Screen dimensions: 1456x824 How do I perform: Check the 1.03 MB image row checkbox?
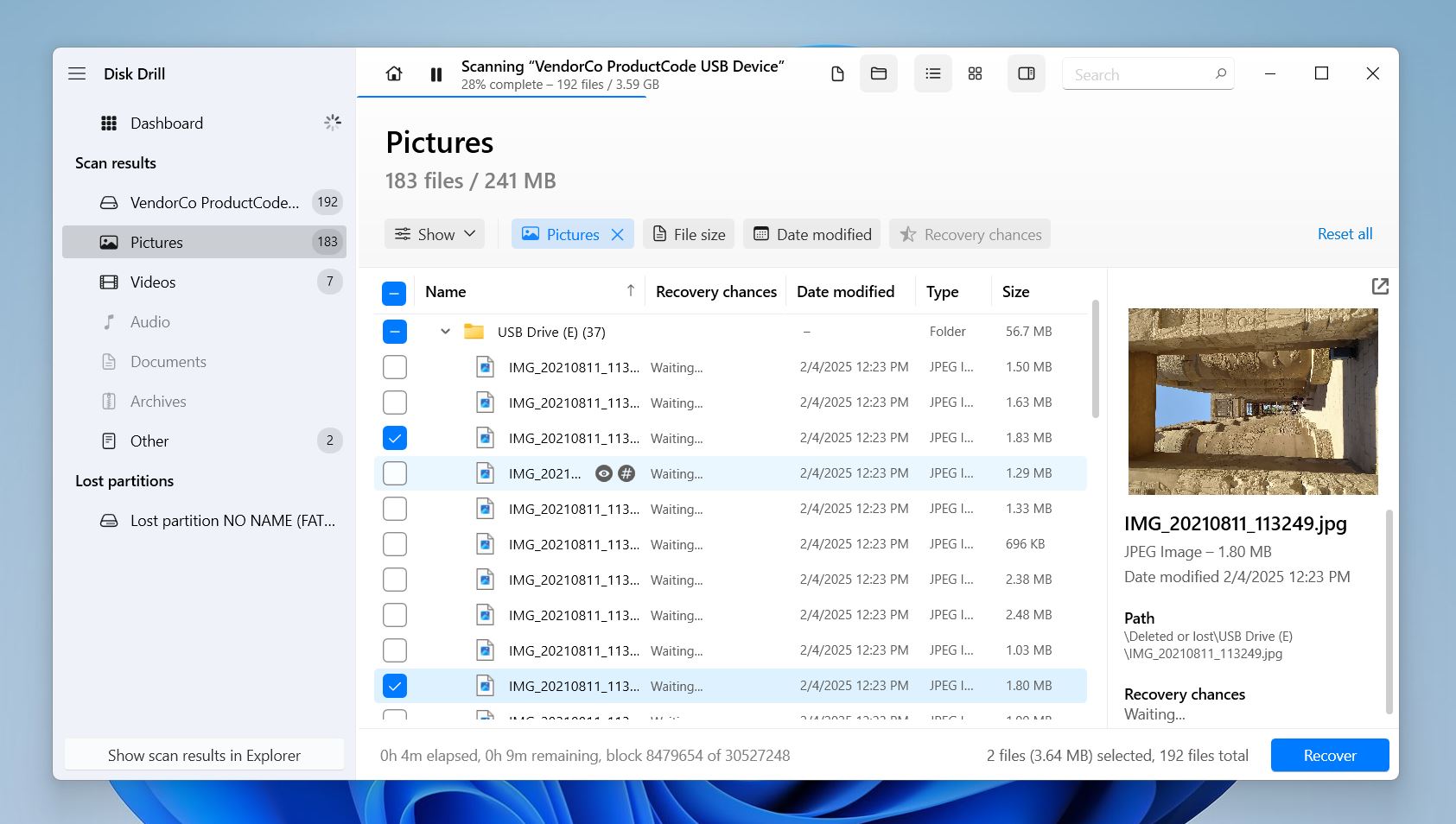394,650
